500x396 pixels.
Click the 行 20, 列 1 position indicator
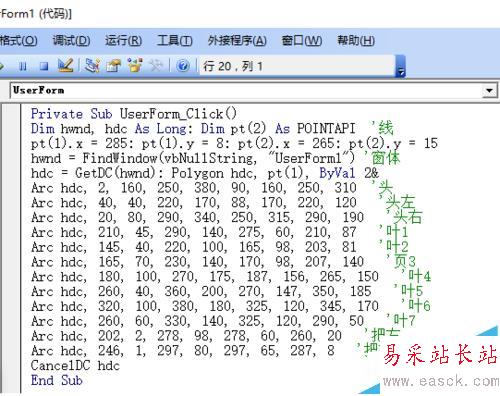[233, 66]
